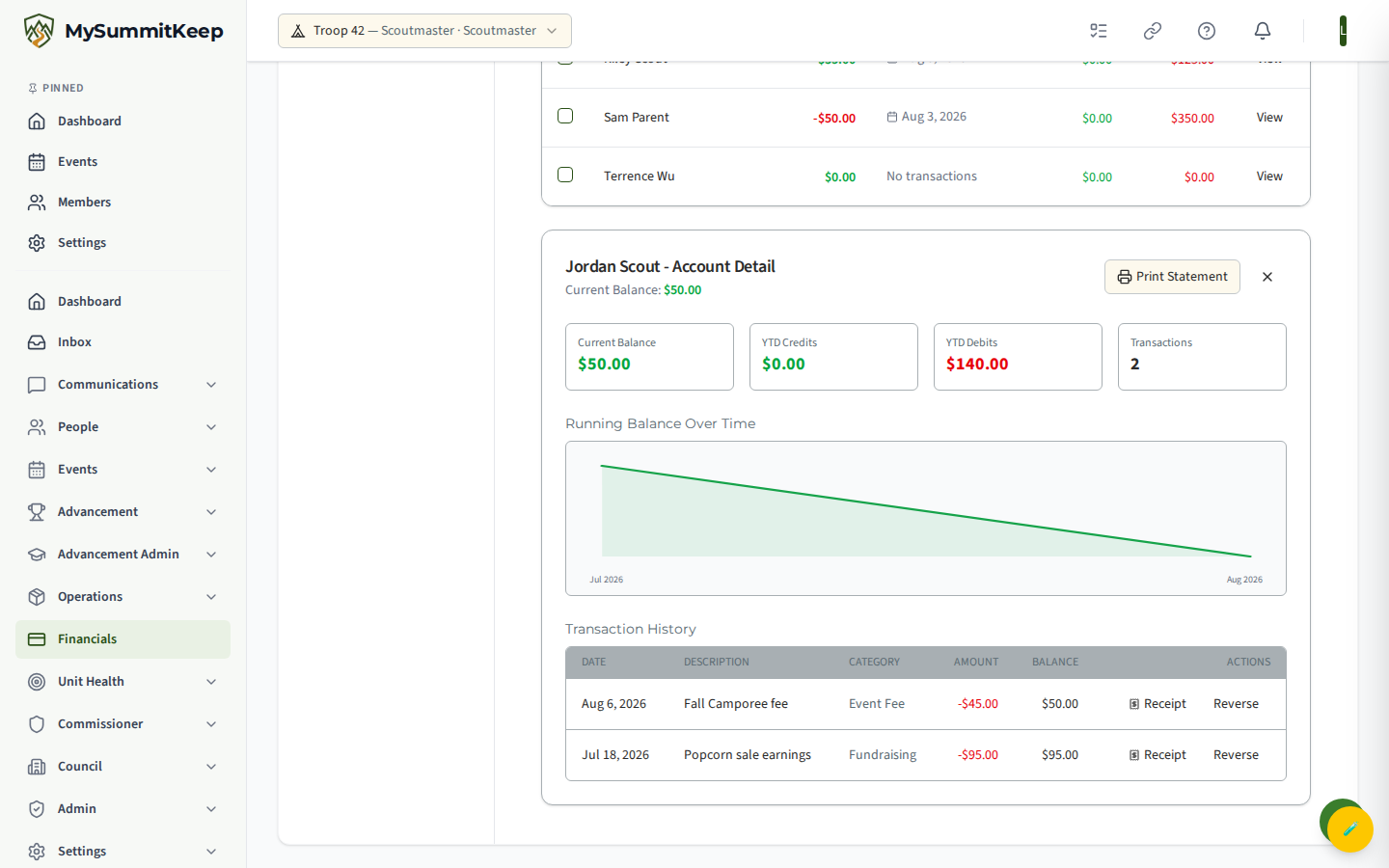This screenshot has height=868, width=1389.
Task: Open the notifications bell icon
Action: pyautogui.click(x=1263, y=31)
